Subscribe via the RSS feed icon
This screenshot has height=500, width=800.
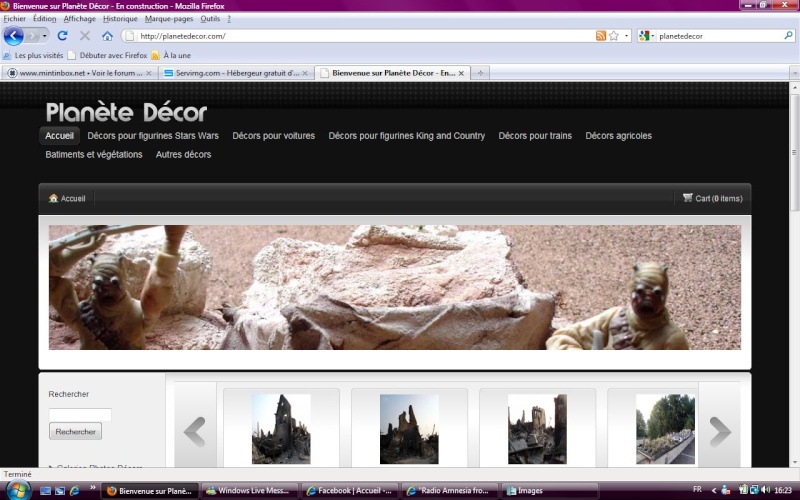click(601, 36)
